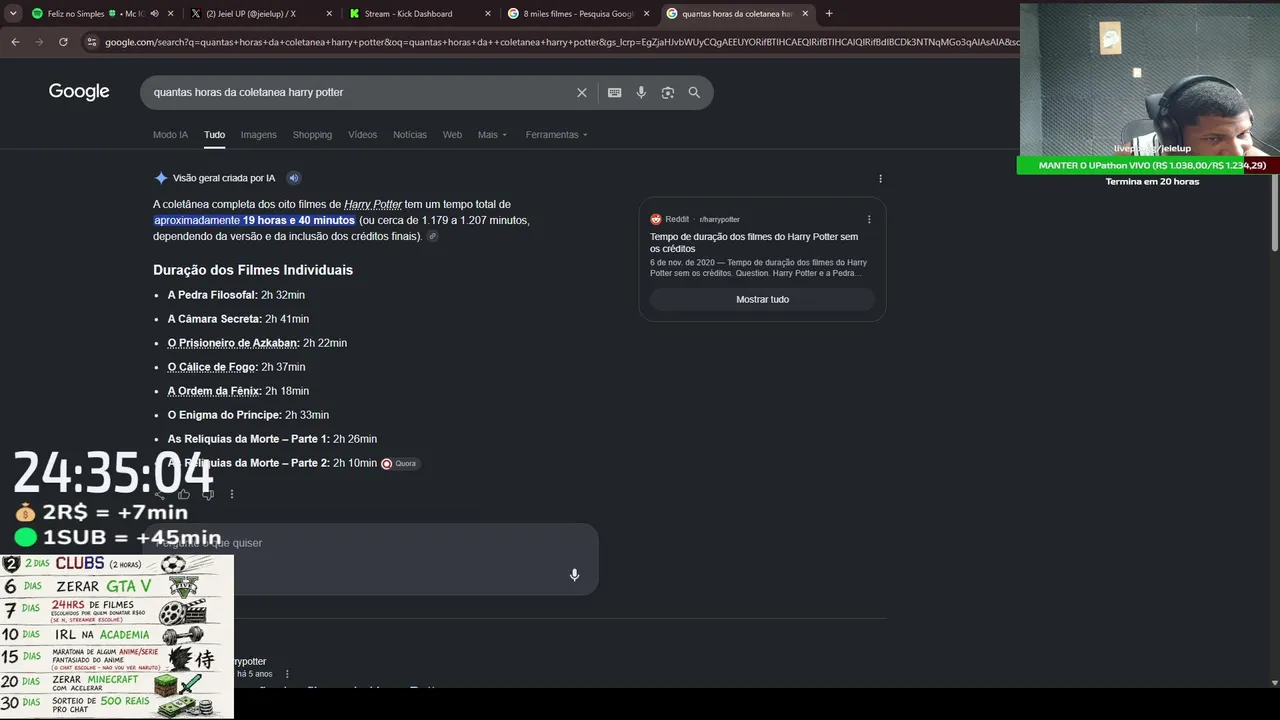This screenshot has height=720, width=1280.
Task: Expand the Mais dropdown menu
Action: 492,135
